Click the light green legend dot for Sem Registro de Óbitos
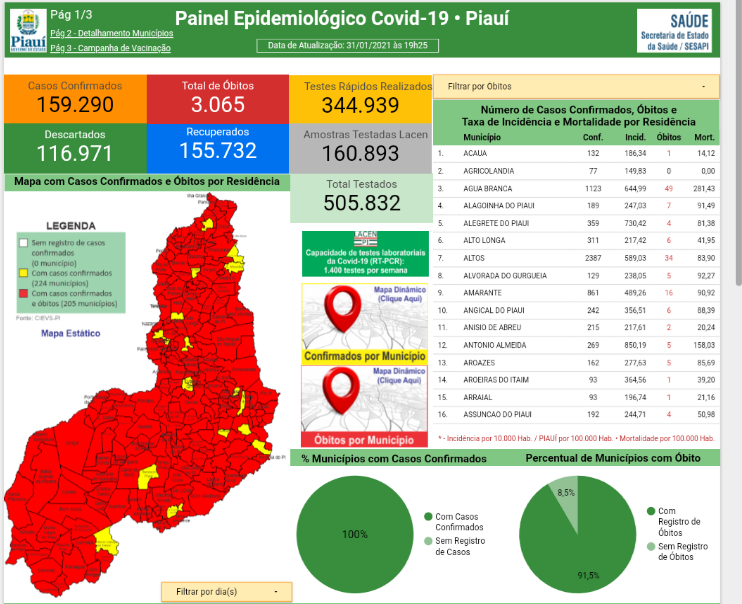742x604 pixels. [651, 547]
